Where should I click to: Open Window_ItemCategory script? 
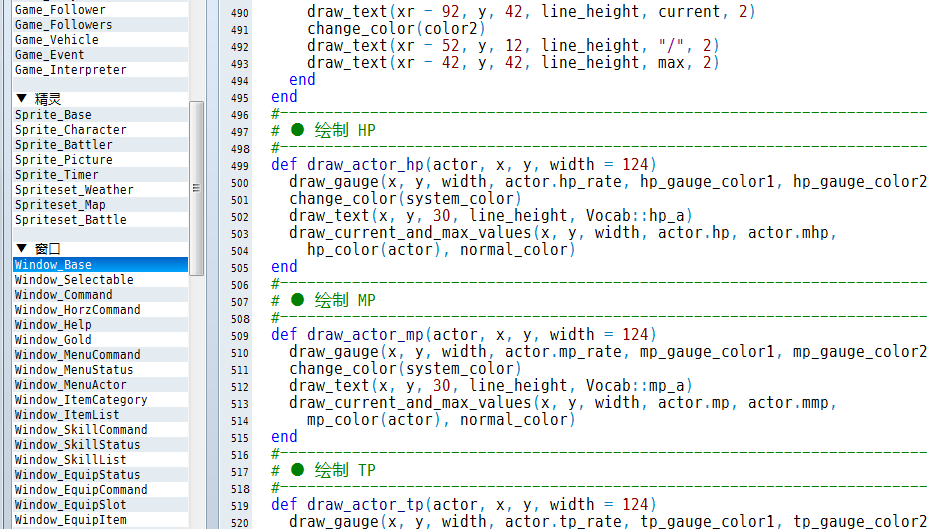101,400
